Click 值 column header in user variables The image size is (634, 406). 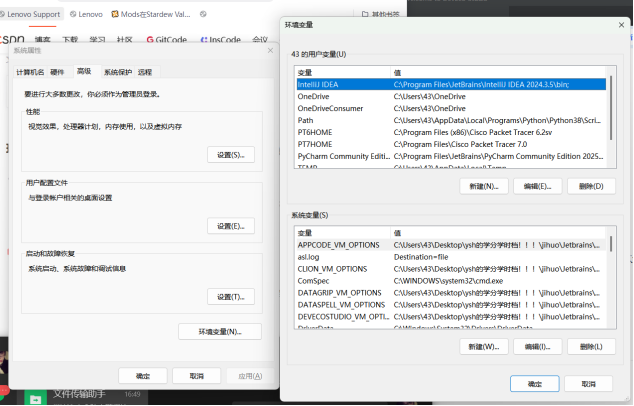(499, 73)
